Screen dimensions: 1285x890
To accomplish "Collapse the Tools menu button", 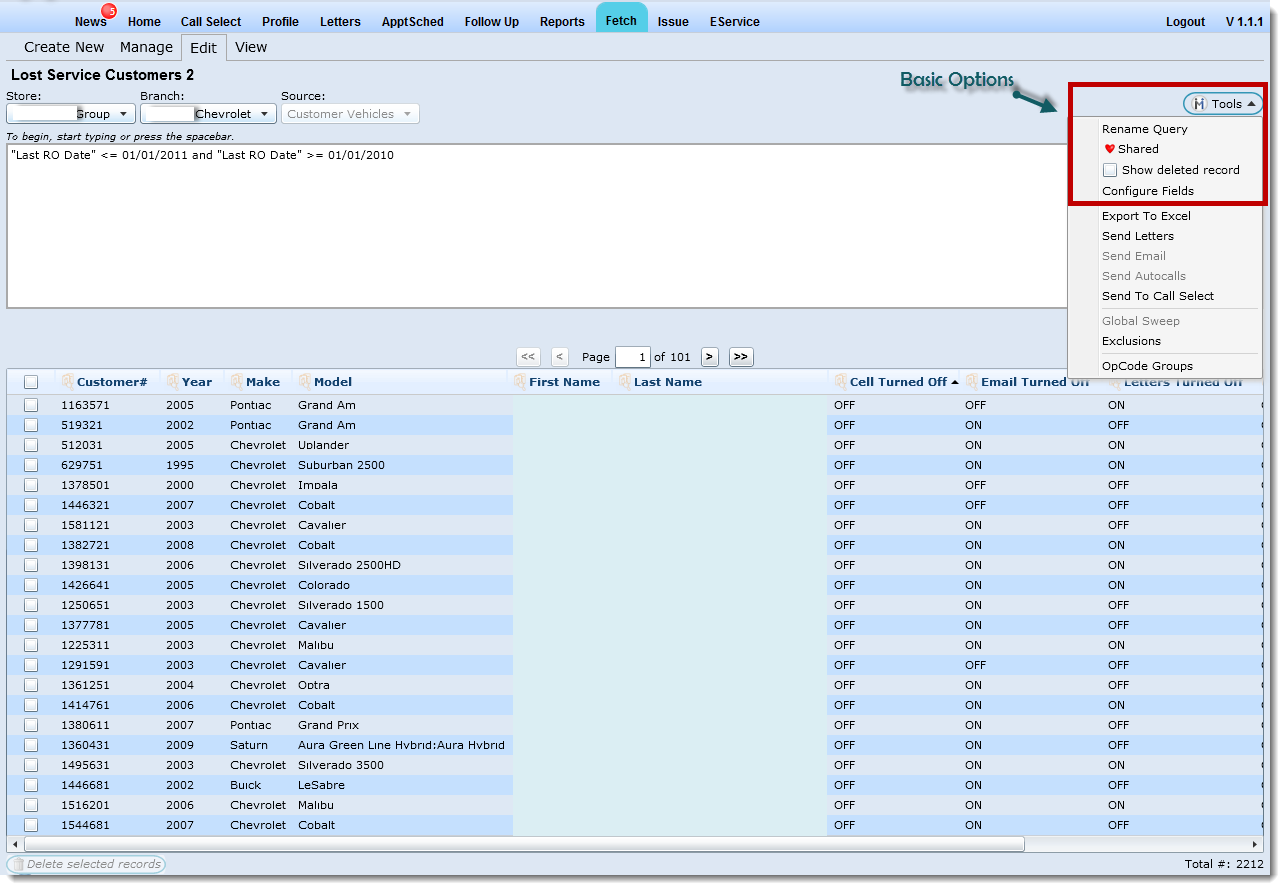I will pos(1223,104).
